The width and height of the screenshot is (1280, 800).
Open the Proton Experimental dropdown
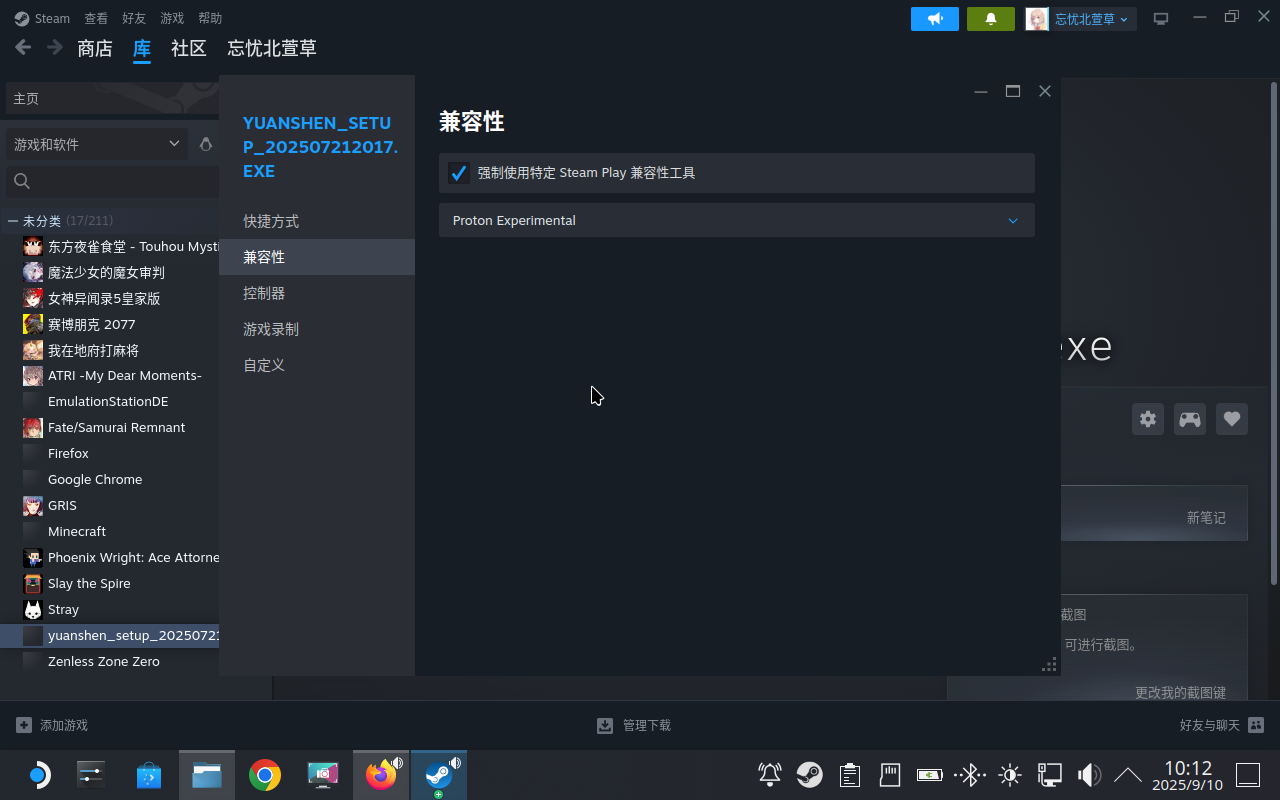pyautogui.click(x=736, y=220)
